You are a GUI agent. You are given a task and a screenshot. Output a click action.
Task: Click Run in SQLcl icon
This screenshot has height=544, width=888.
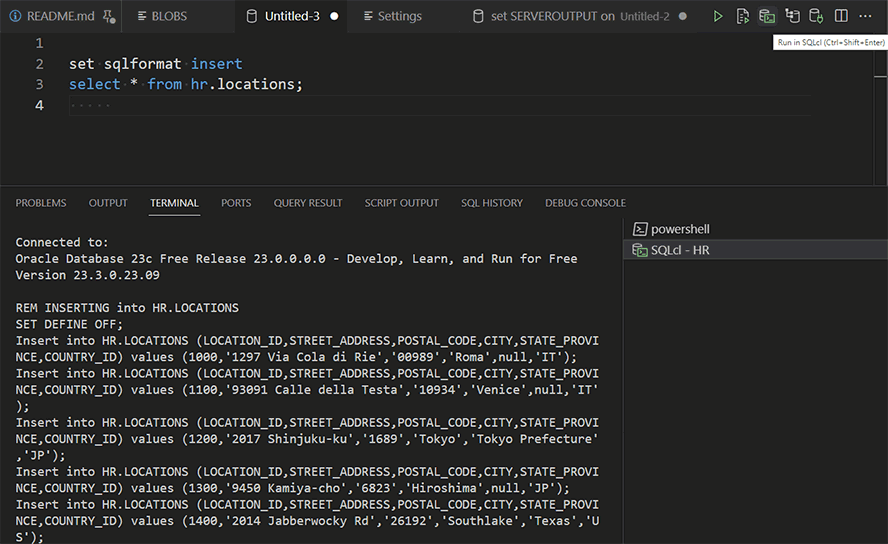767,16
